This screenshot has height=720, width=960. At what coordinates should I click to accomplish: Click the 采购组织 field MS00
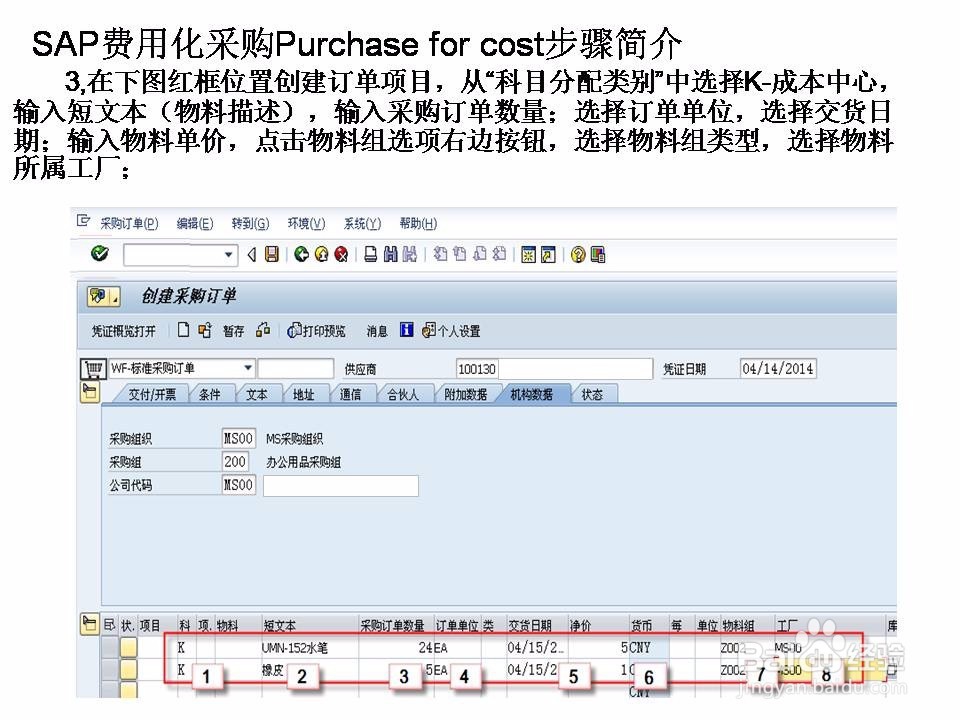point(238,438)
